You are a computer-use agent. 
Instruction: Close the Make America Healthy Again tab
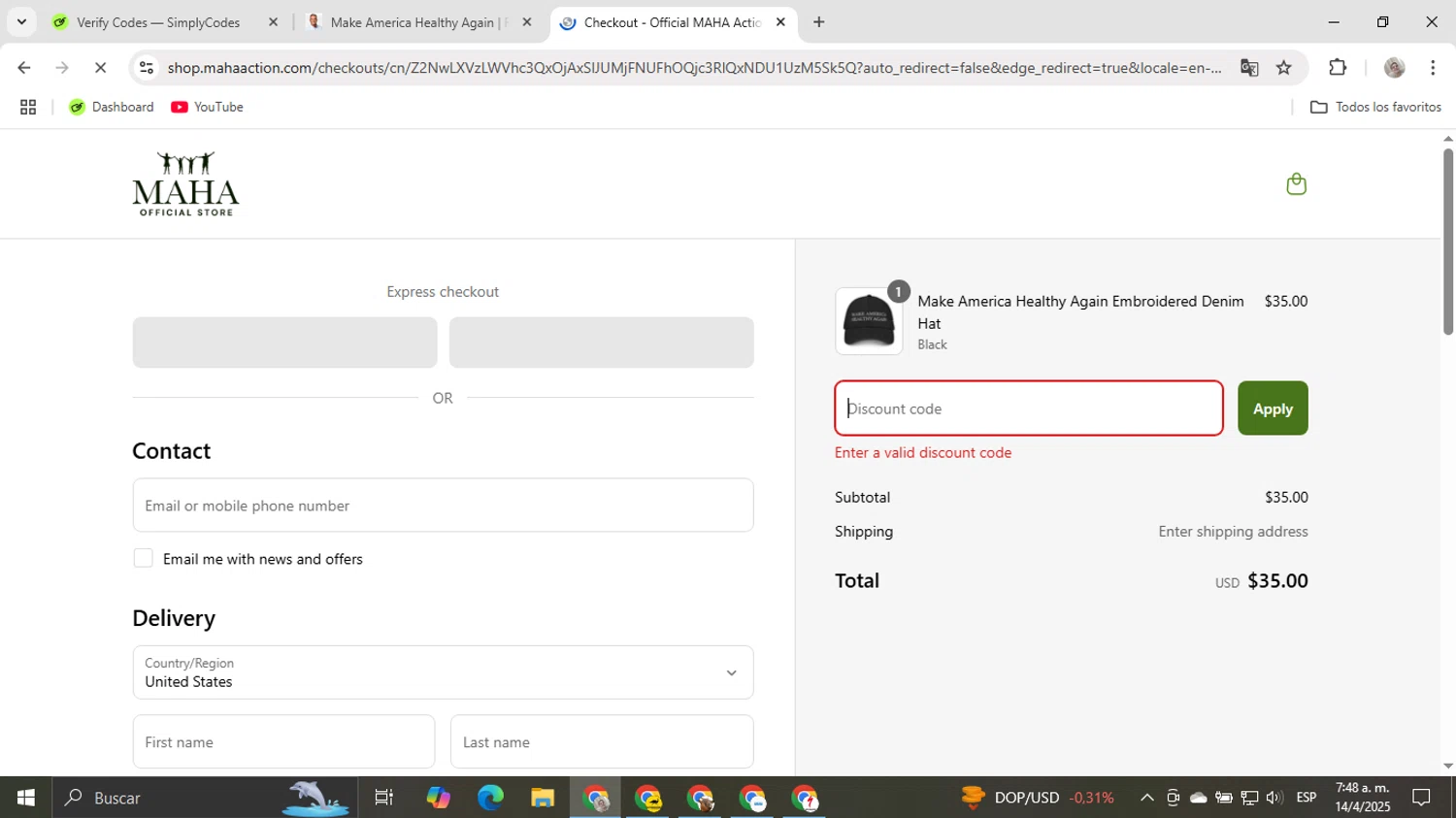click(x=527, y=22)
